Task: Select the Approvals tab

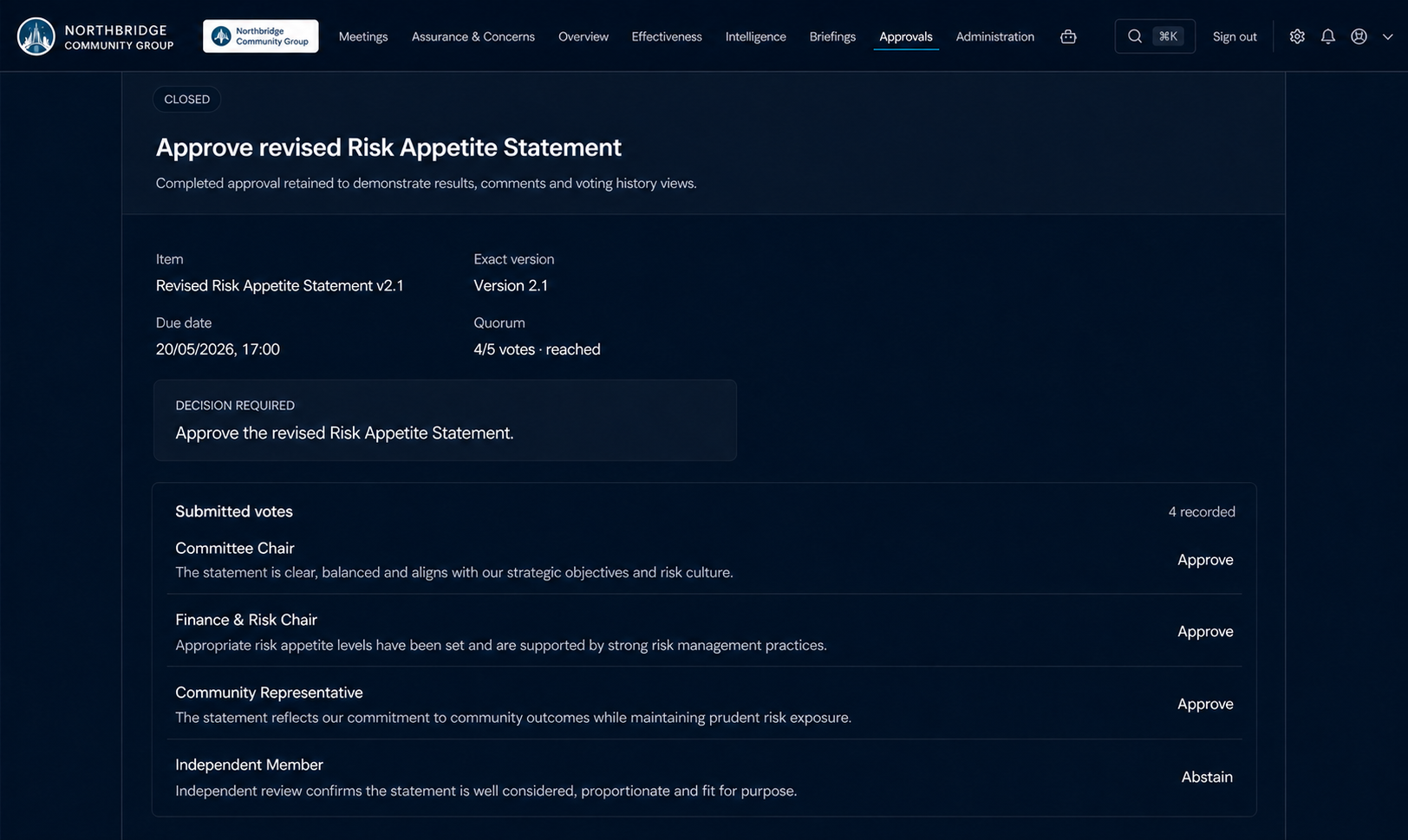Action: pyautogui.click(x=906, y=36)
